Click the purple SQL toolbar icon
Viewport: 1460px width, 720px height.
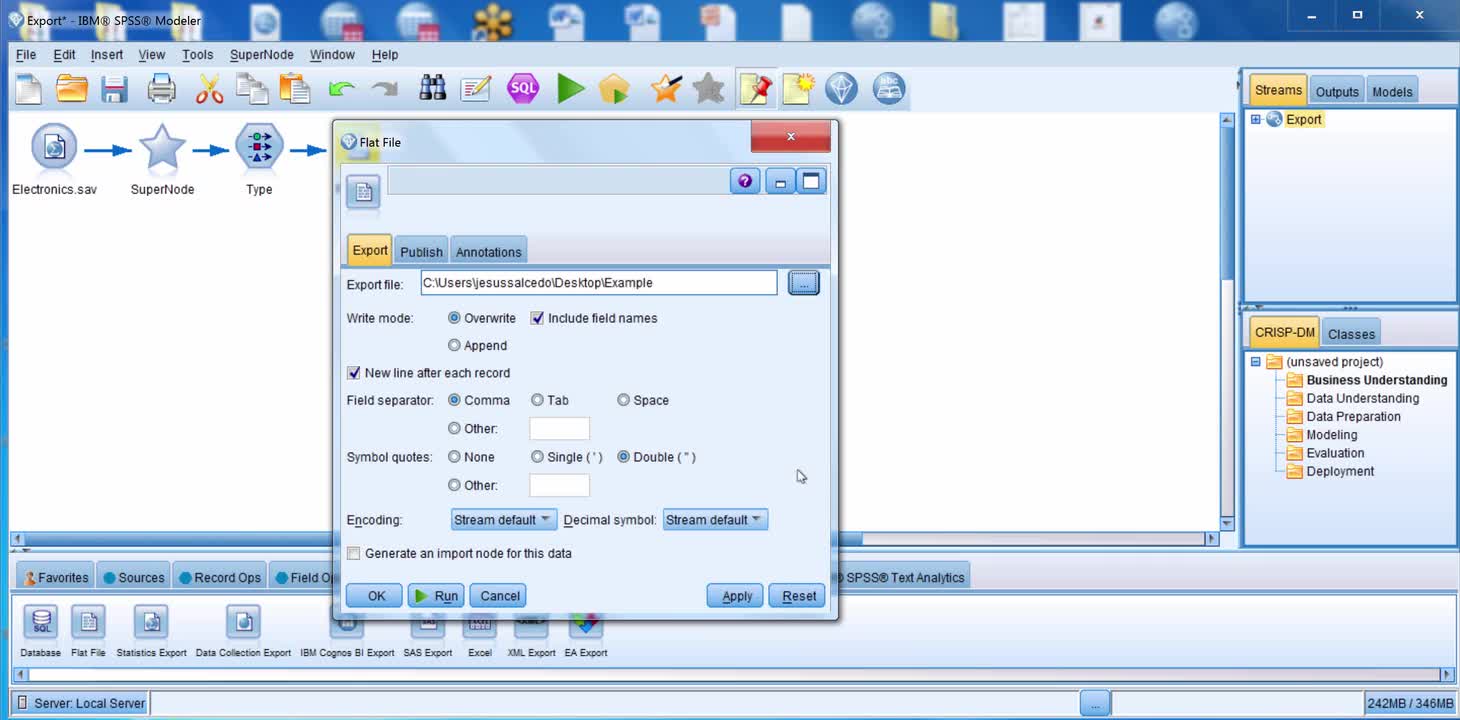[523, 89]
